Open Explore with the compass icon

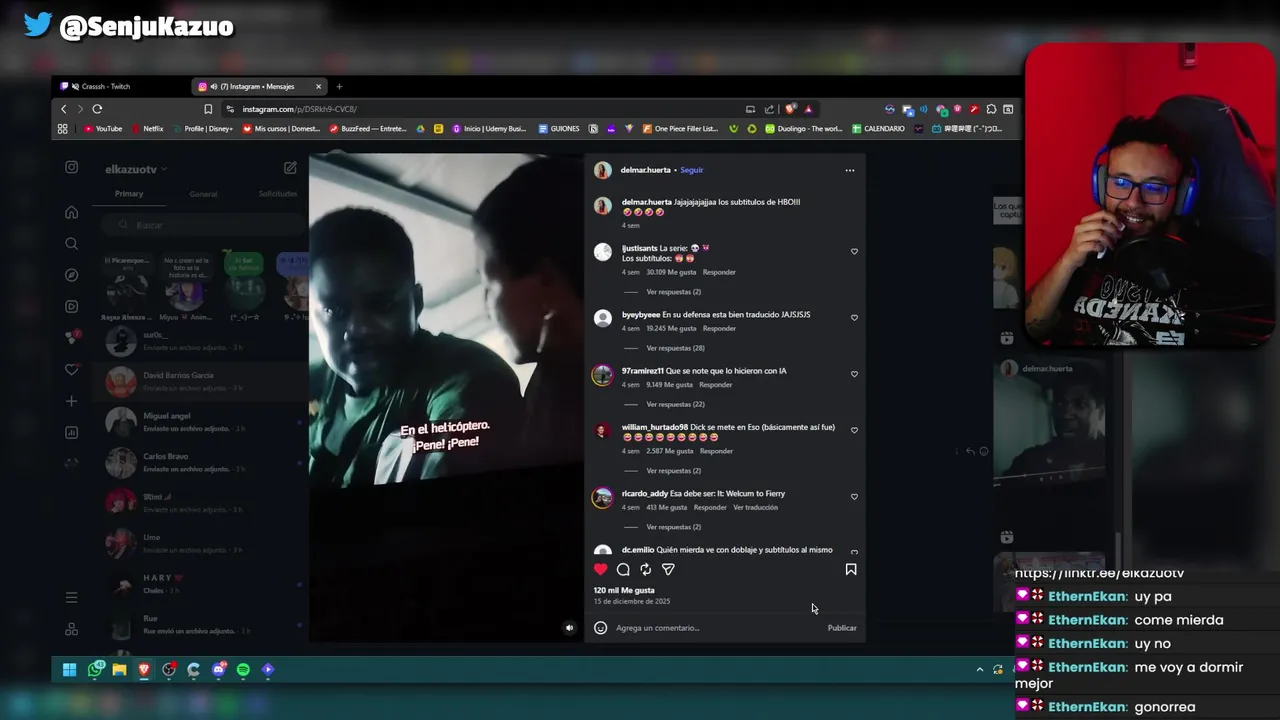[71, 275]
